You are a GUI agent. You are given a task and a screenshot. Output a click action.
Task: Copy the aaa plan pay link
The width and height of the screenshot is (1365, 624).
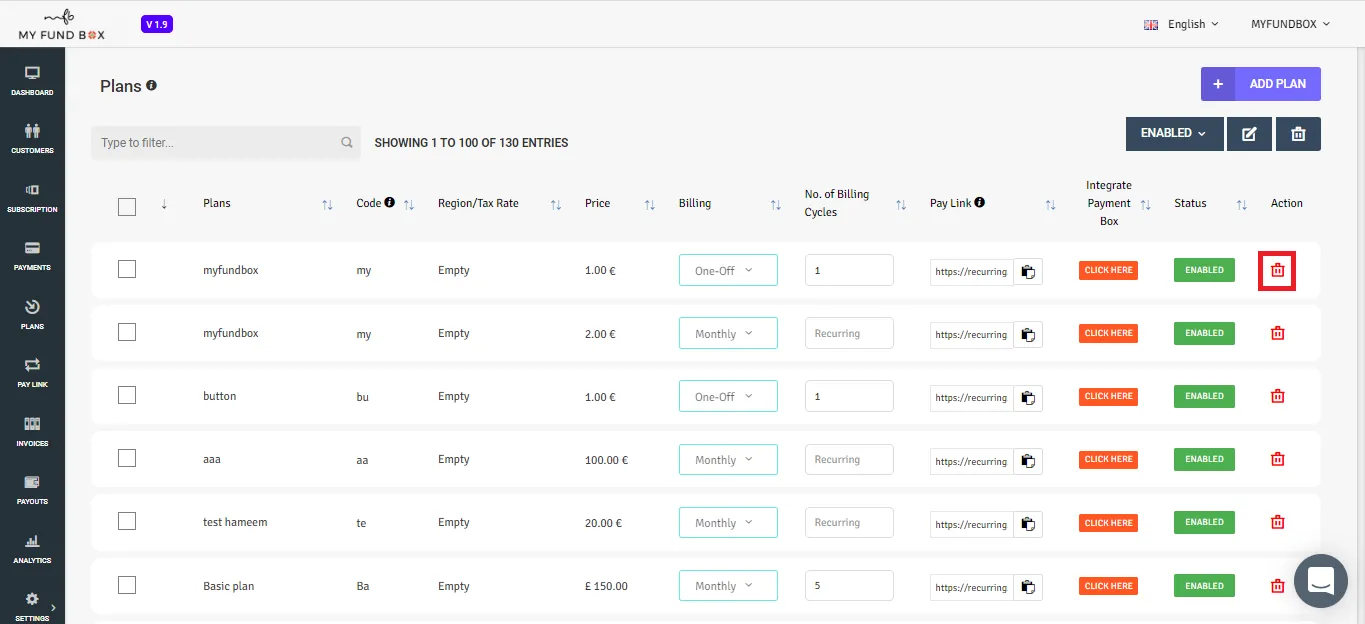[x=1028, y=461]
